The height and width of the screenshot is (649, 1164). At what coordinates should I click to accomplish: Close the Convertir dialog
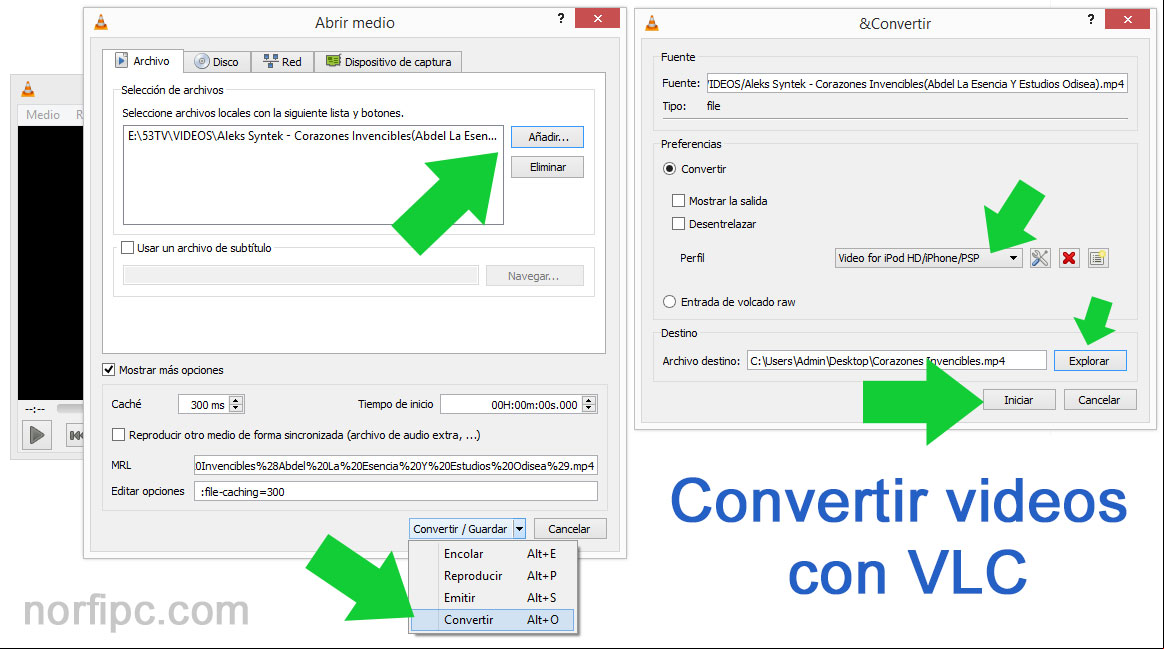pyautogui.click(x=1128, y=19)
